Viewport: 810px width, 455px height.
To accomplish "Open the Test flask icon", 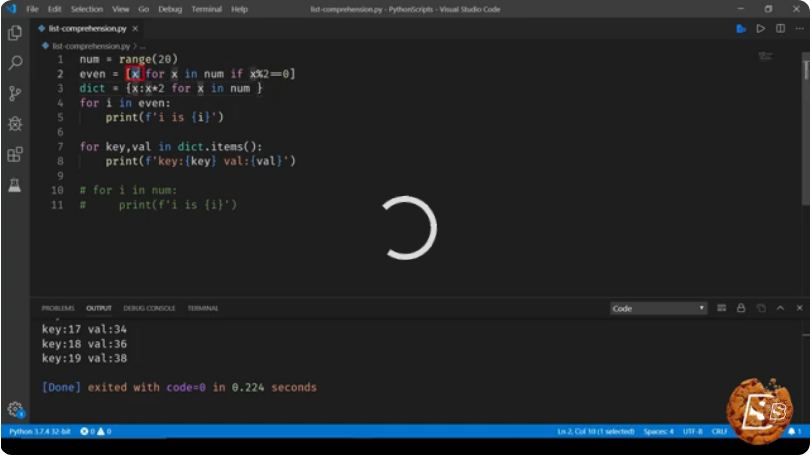I will tap(15, 185).
